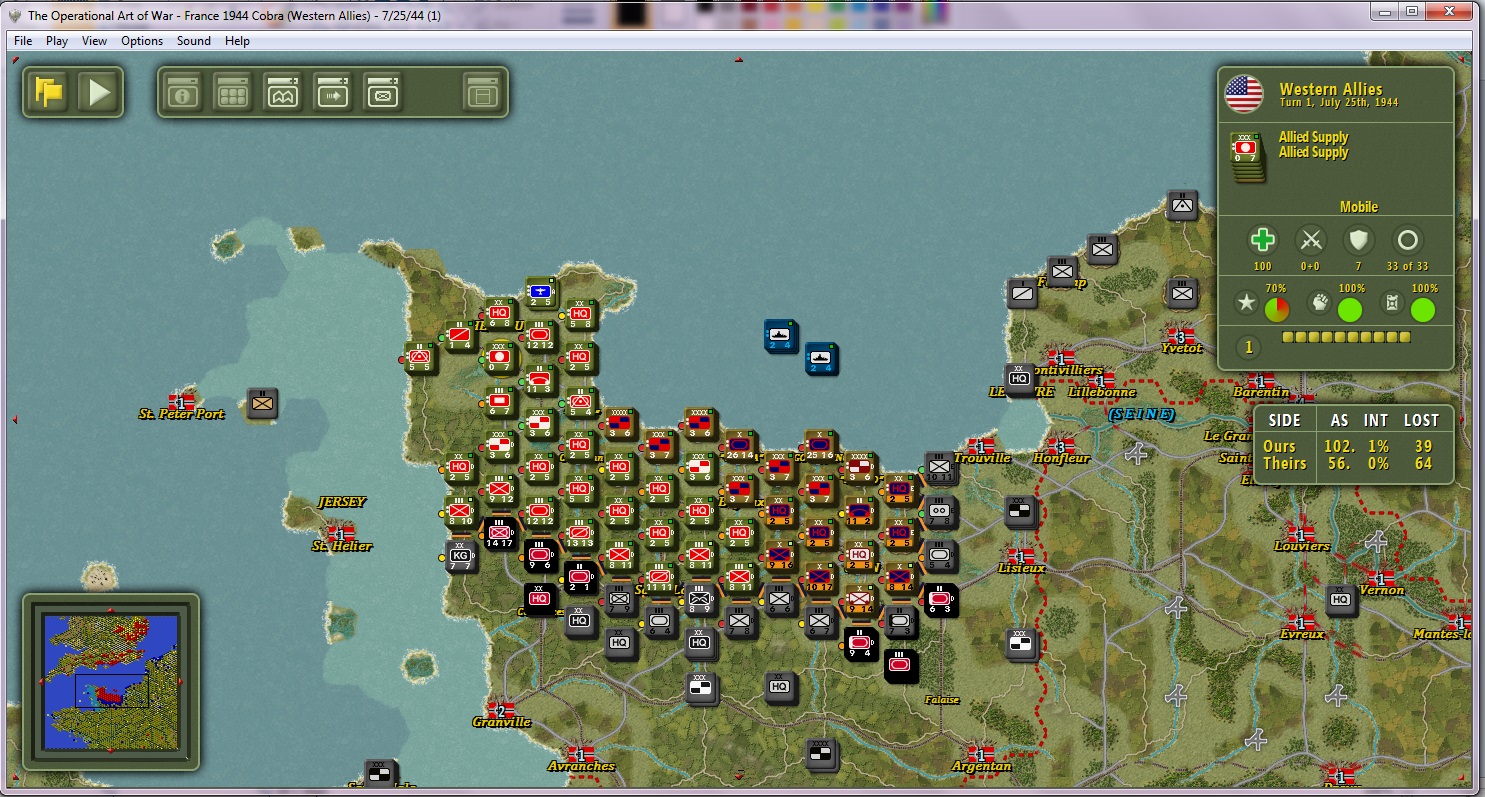Click the yellow flags toolbar button
This screenshot has height=797, width=1485.
coord(49,92)
